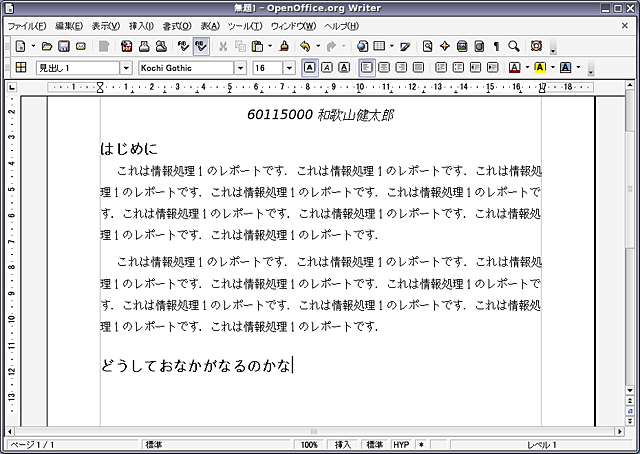Run the spellcheck tool
Screen dimensions: 640x454
point(183,46)
